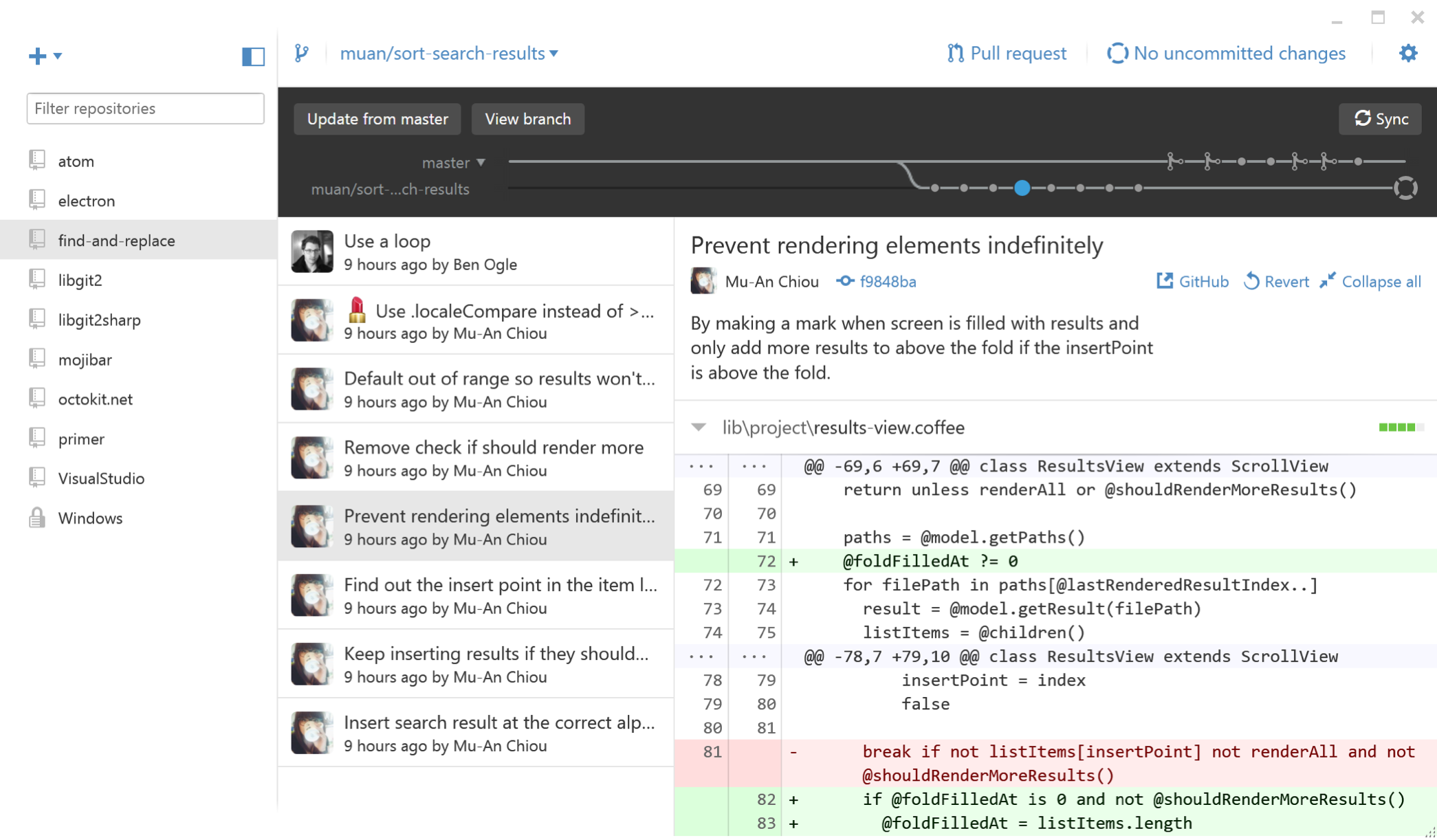Select the libgit2sharp repository
Viewport: 1437px width, 840px height.
pos(99,320)
